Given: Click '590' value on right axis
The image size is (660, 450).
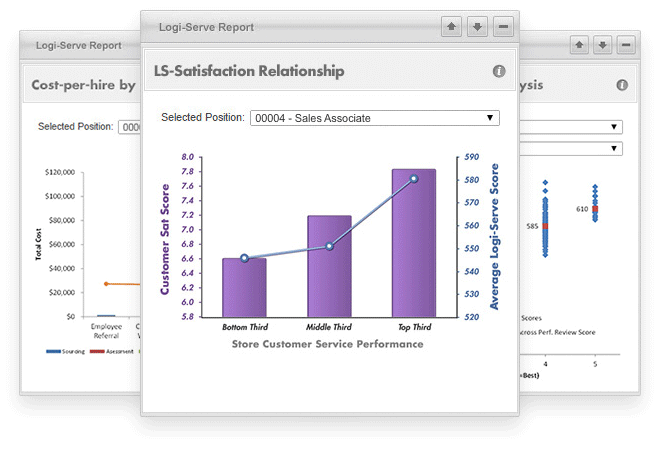Looking at the screenshot, I should pyautogui.click(x=472, y=157).
